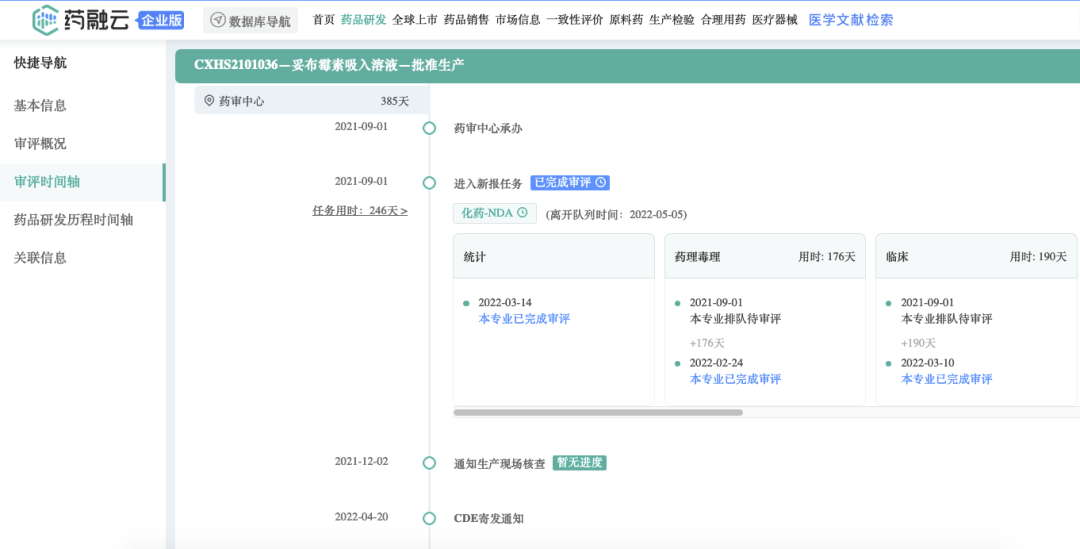
Task: Click the location pin icon beside 药审中心
Action: click(x=209, y=101)
